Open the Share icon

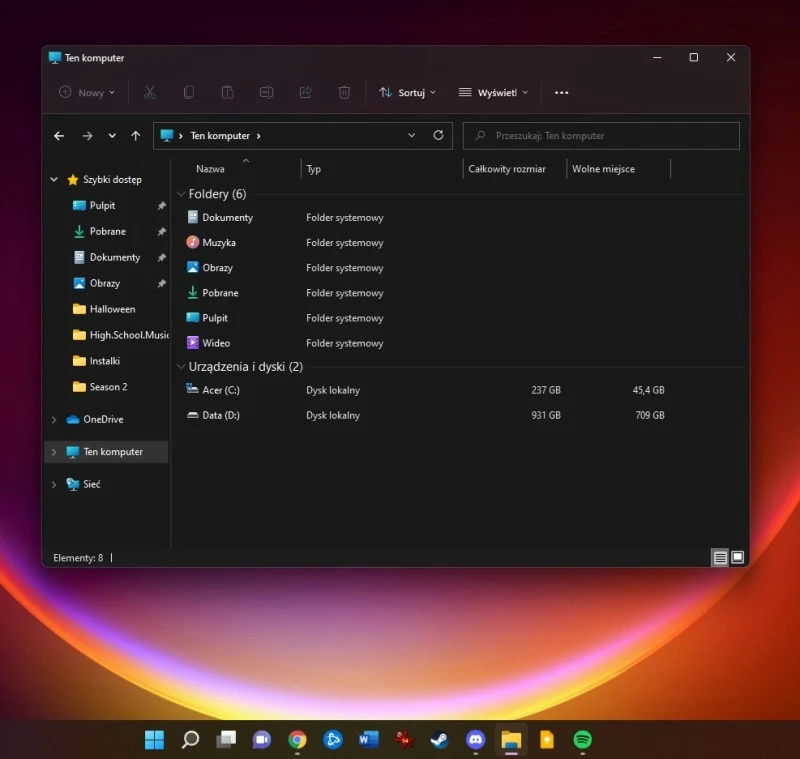[305, 92]
